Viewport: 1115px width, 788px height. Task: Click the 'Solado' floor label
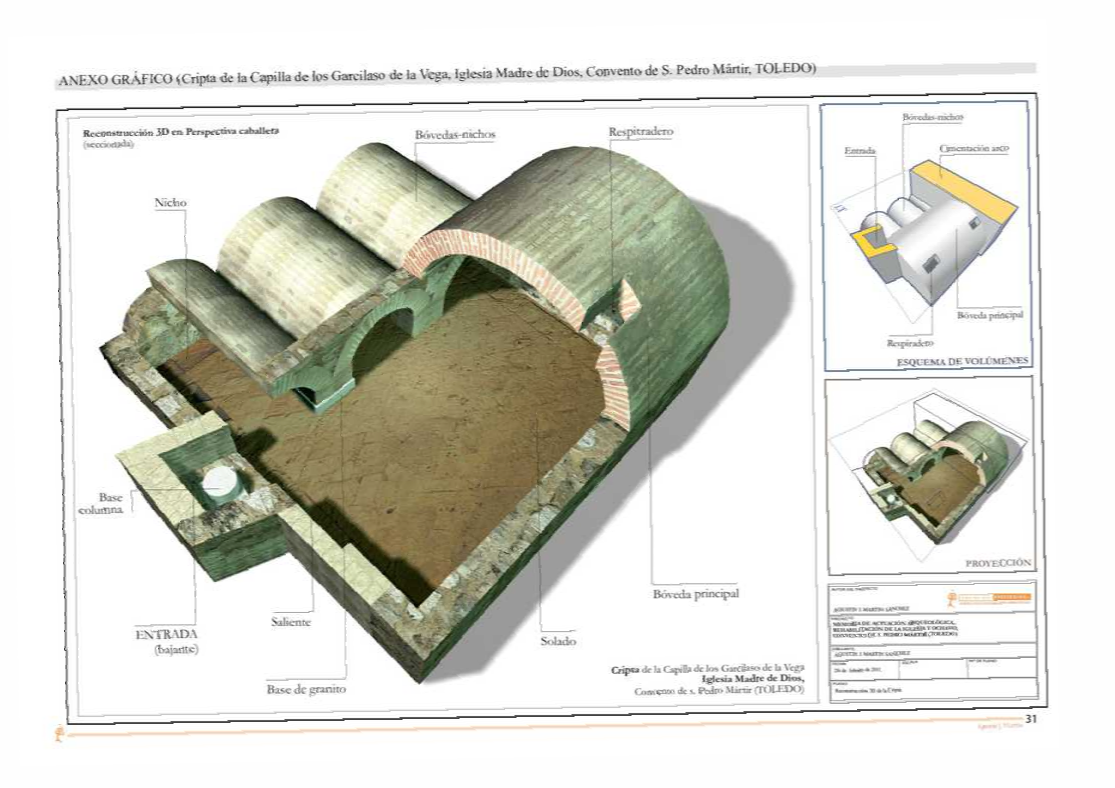[x=558, y=640]
